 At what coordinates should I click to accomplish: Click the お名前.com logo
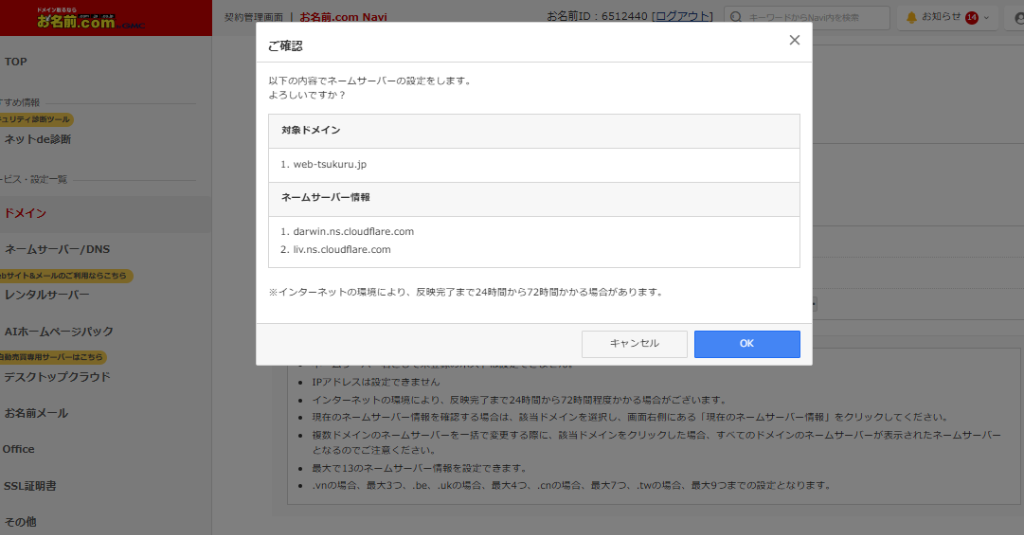[90, 20]
